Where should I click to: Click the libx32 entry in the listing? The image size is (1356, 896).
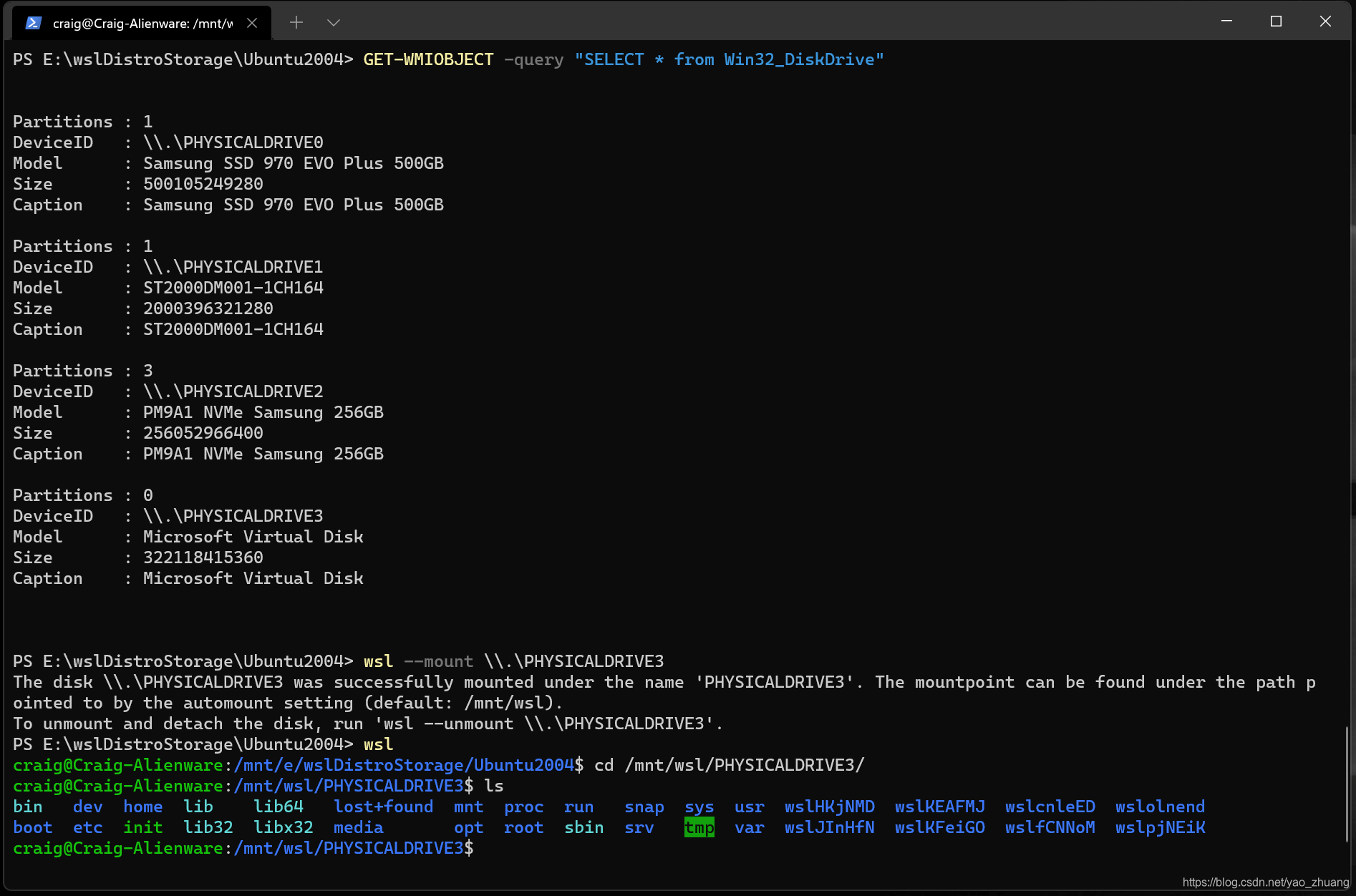tap(284, 827)
